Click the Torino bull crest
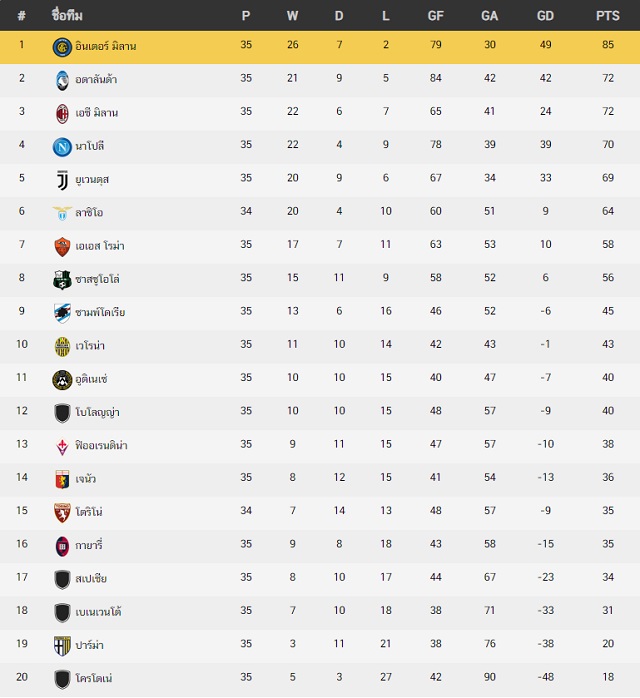Screen dimensions: 640x698 (x=62, y=513)
